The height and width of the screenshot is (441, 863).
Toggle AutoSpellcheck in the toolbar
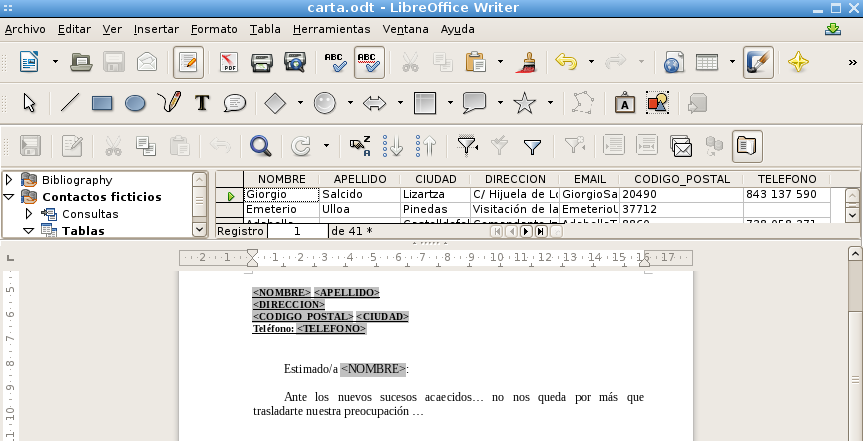(368, 62)
